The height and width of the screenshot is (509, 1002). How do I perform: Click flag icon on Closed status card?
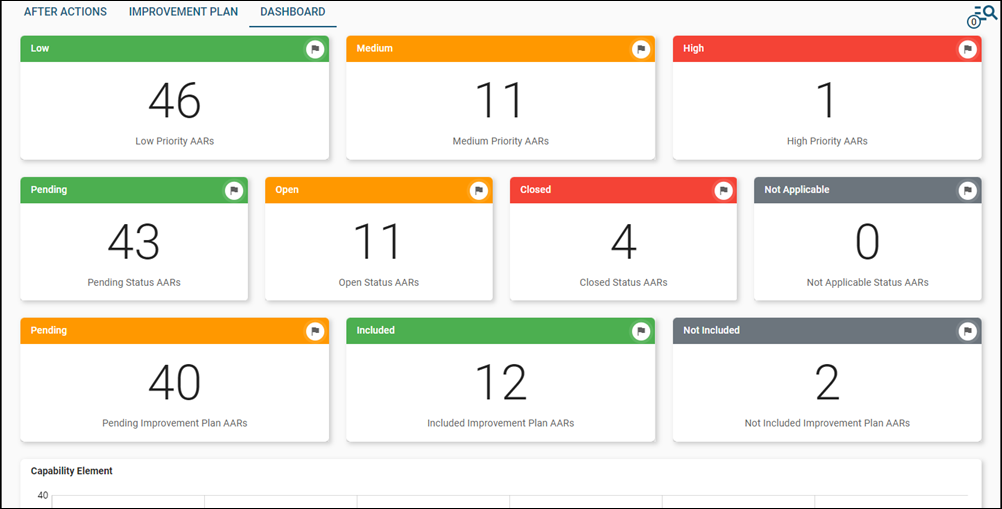tap(723, 190)
